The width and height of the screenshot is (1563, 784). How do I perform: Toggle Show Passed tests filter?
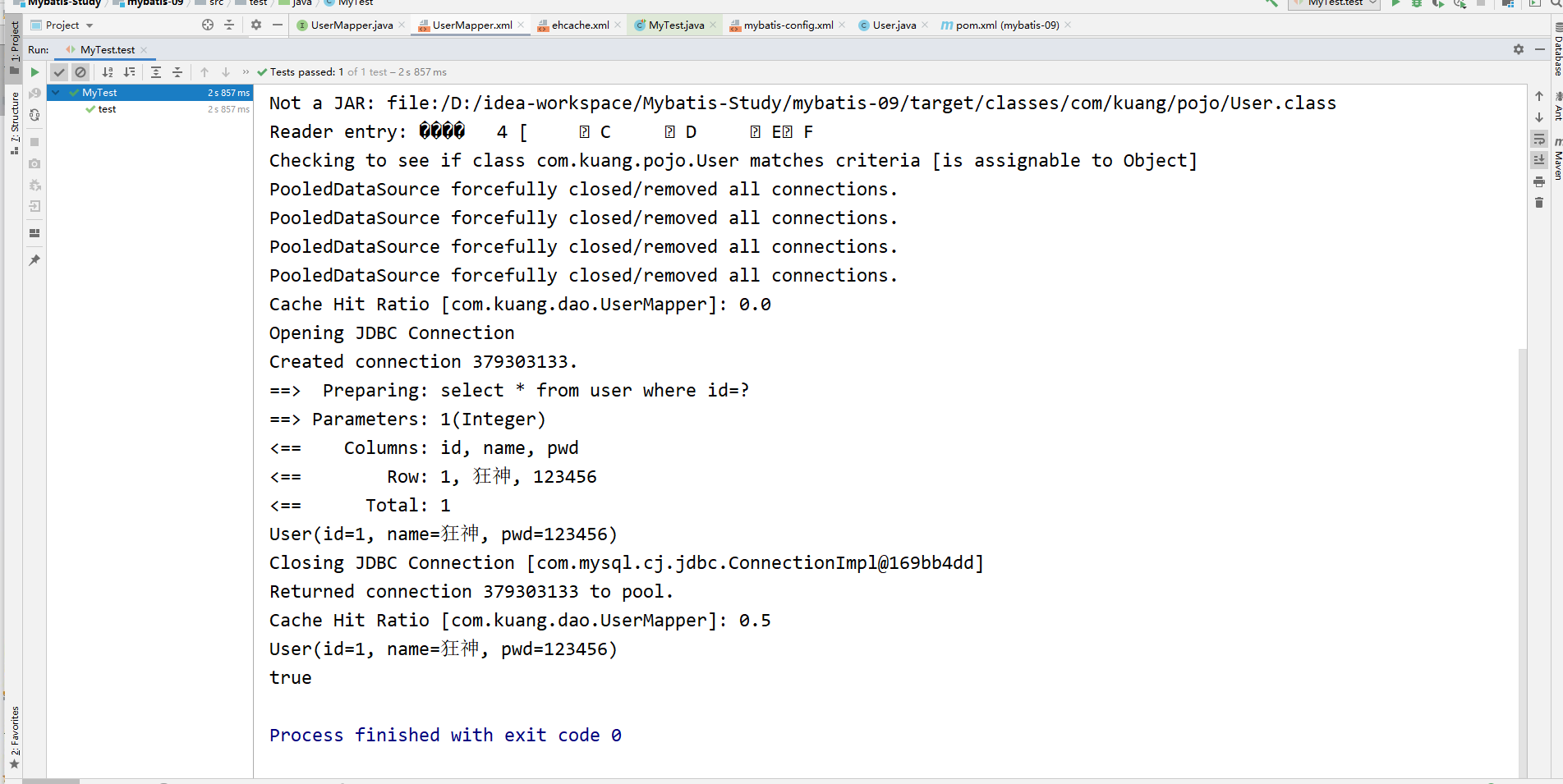tap(59, 72)
